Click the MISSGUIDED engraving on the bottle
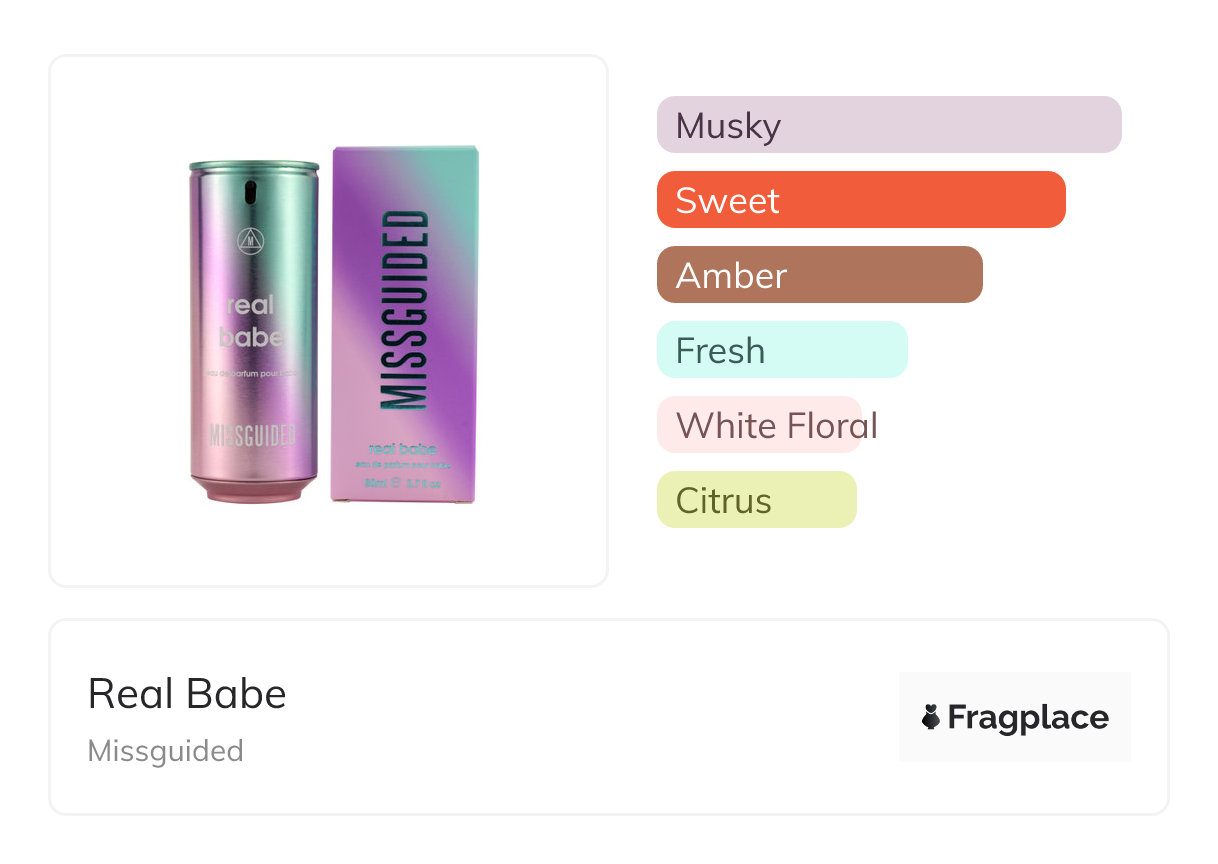 252,436
